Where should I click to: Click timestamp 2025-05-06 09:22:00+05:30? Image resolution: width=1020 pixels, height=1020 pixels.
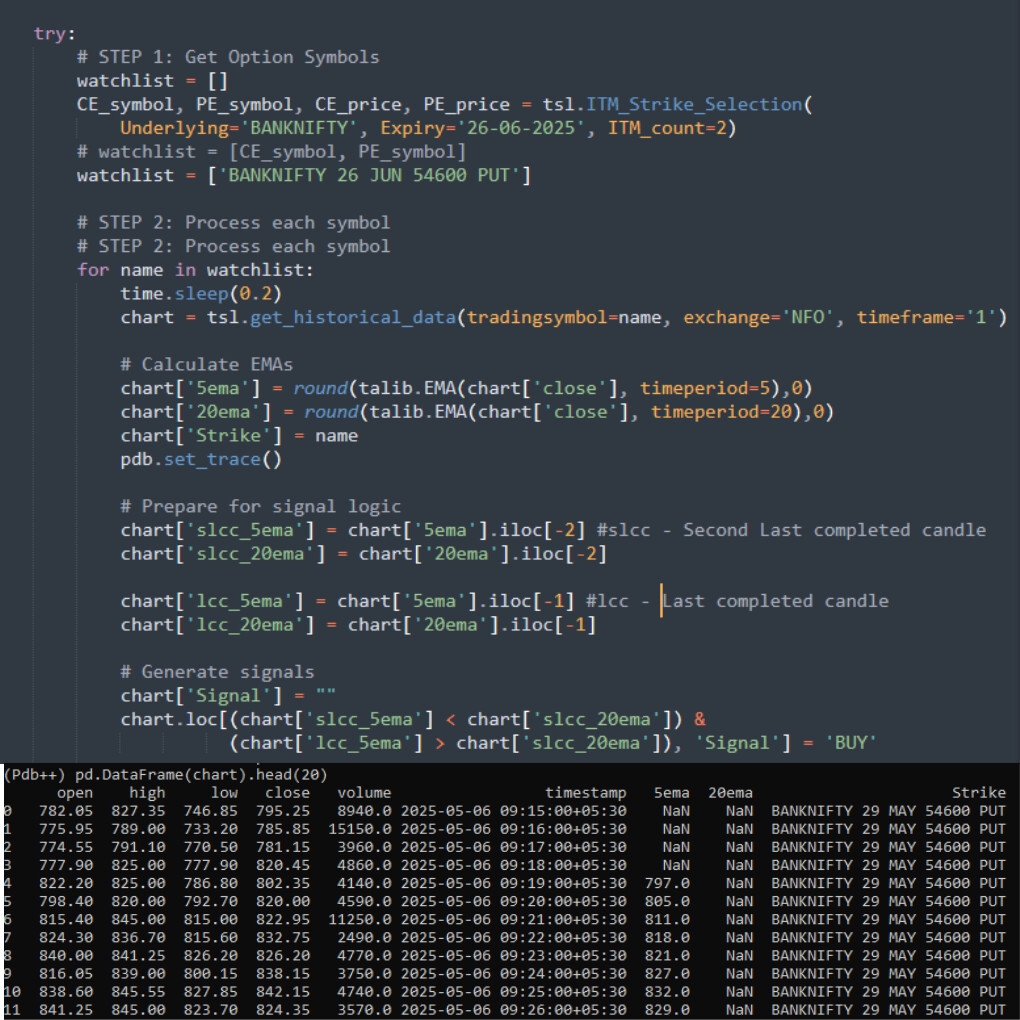coord(513,937)
